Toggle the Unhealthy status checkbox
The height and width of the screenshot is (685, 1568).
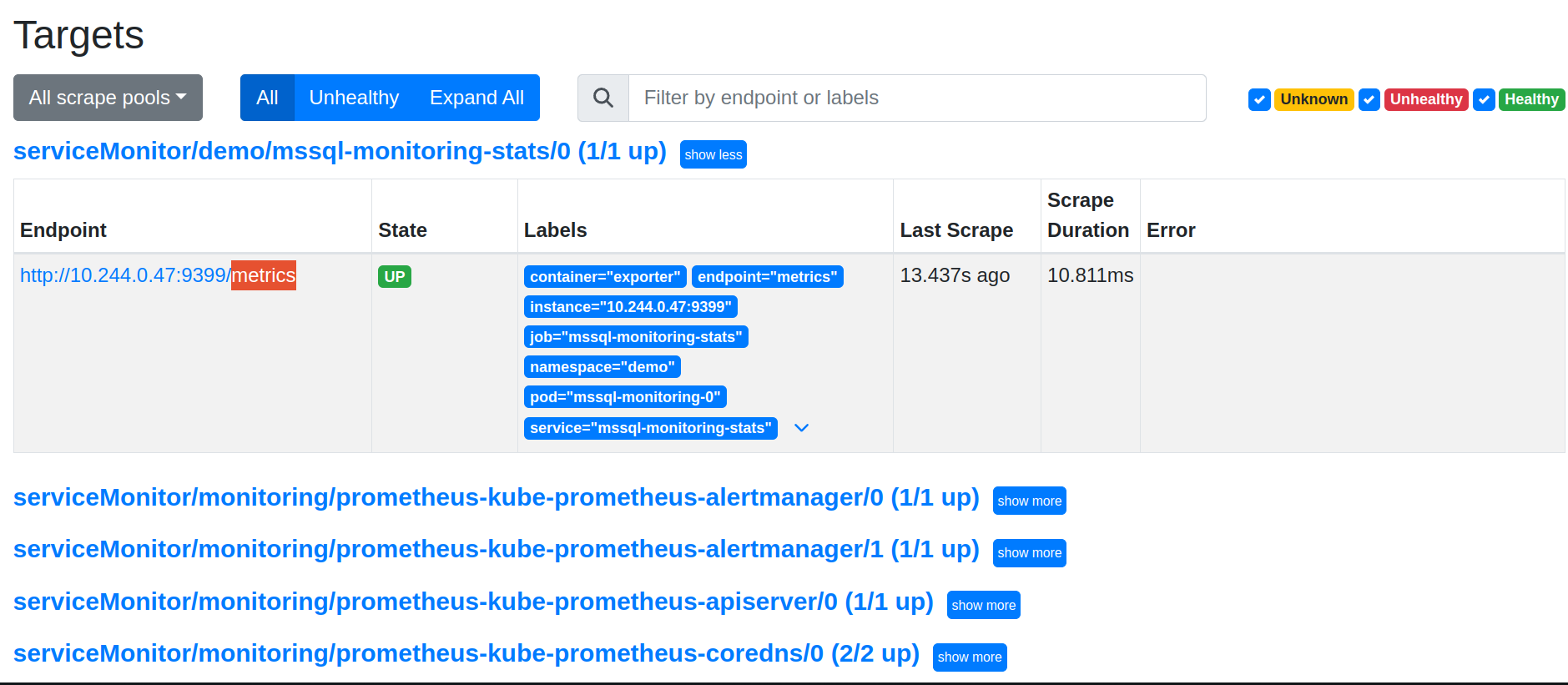coord(1369,99)
